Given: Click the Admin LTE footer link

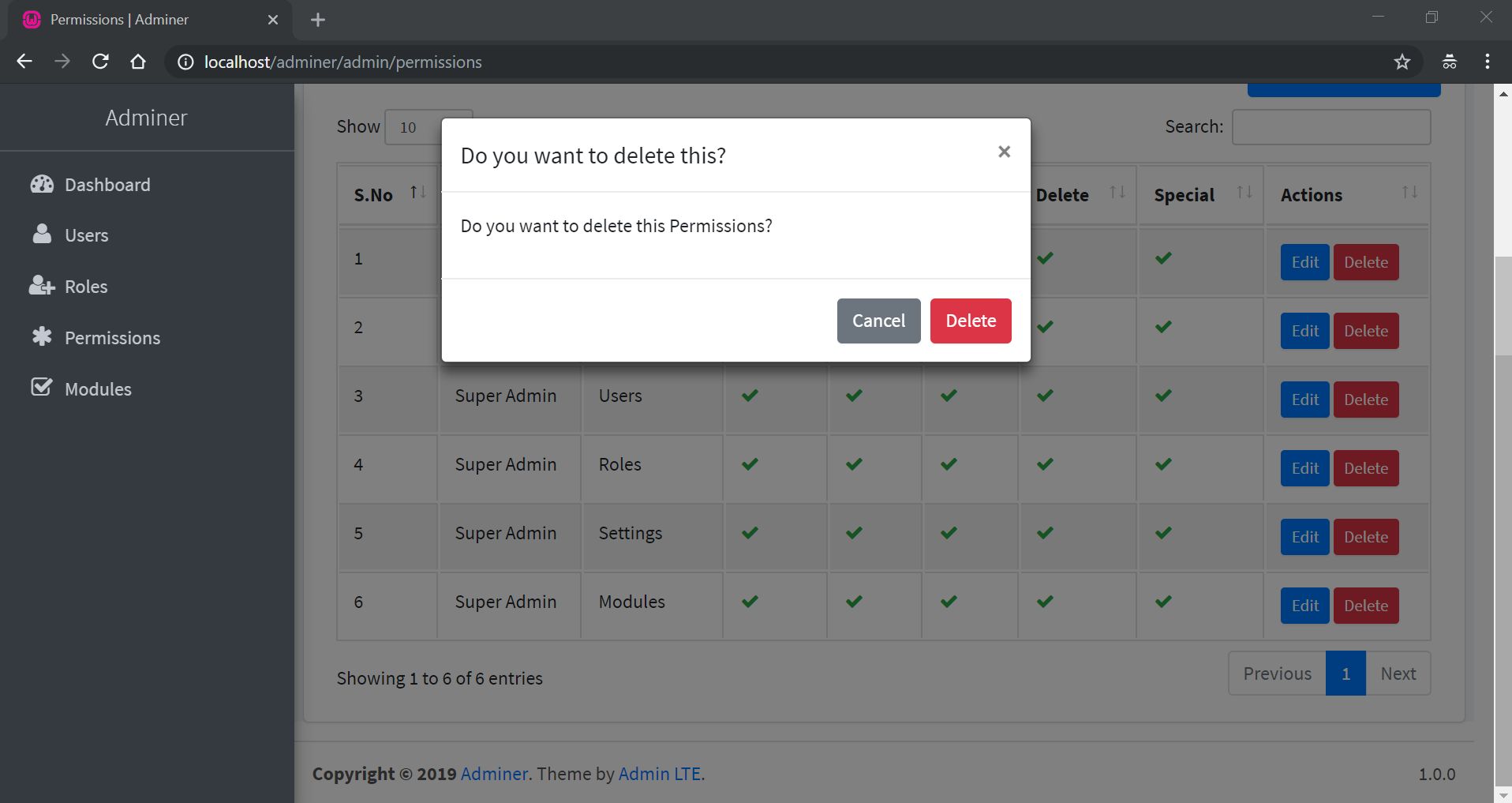Looking at the screenshot, I should (x=659, y=774).
